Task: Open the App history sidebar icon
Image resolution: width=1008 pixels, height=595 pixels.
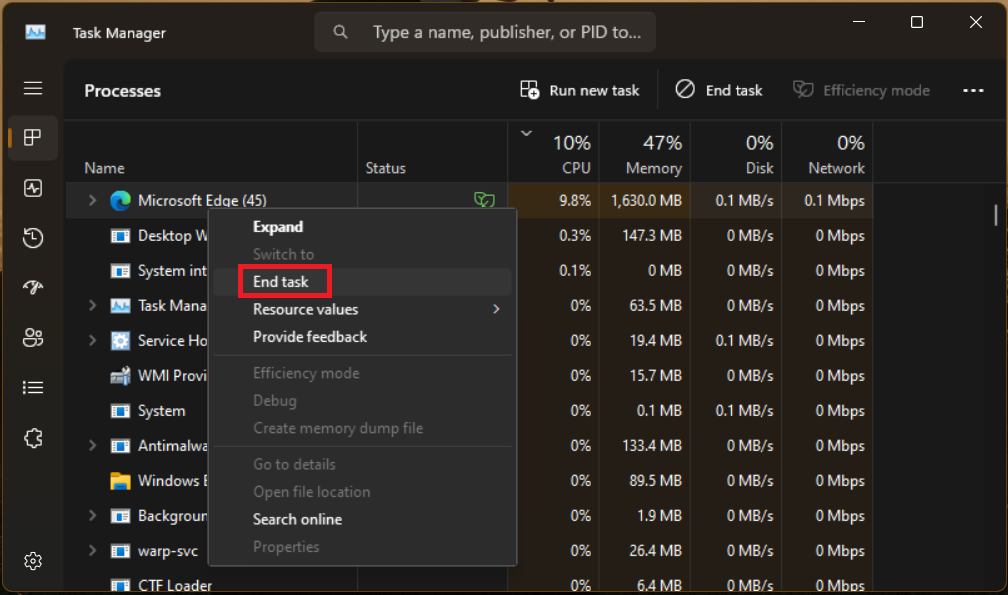Action: coord(33,238)
